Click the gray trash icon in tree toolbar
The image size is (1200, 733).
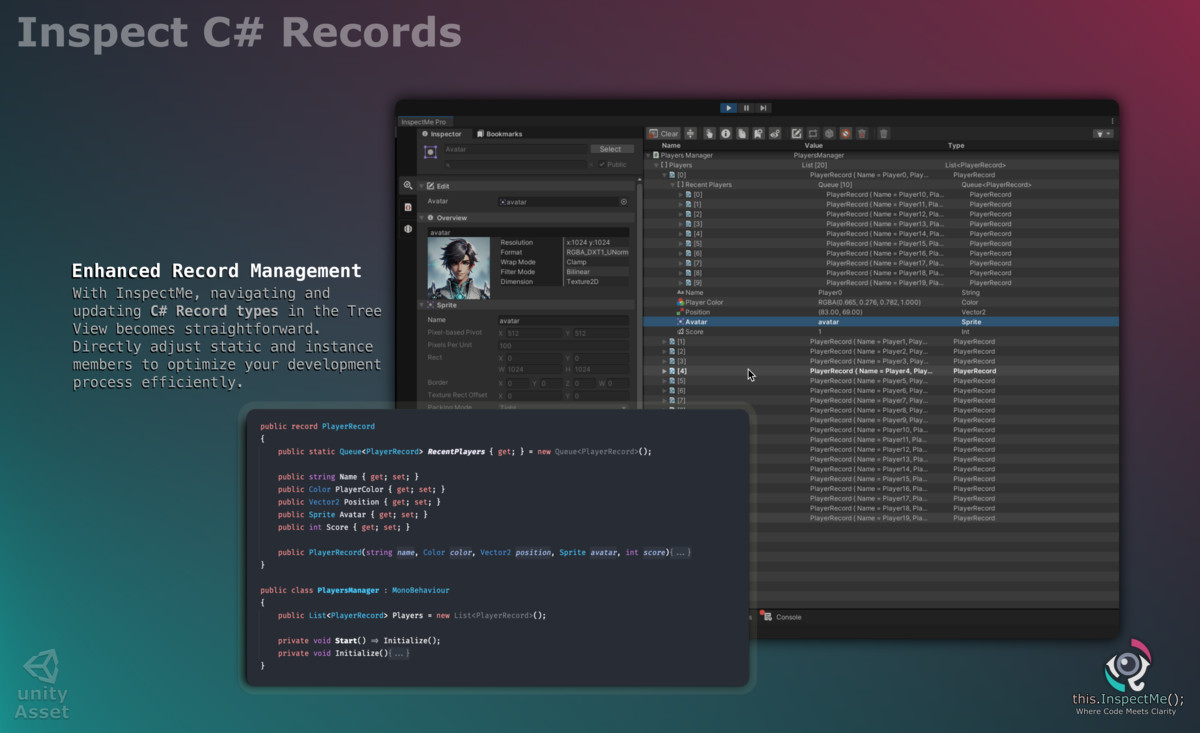coord(883,133)
